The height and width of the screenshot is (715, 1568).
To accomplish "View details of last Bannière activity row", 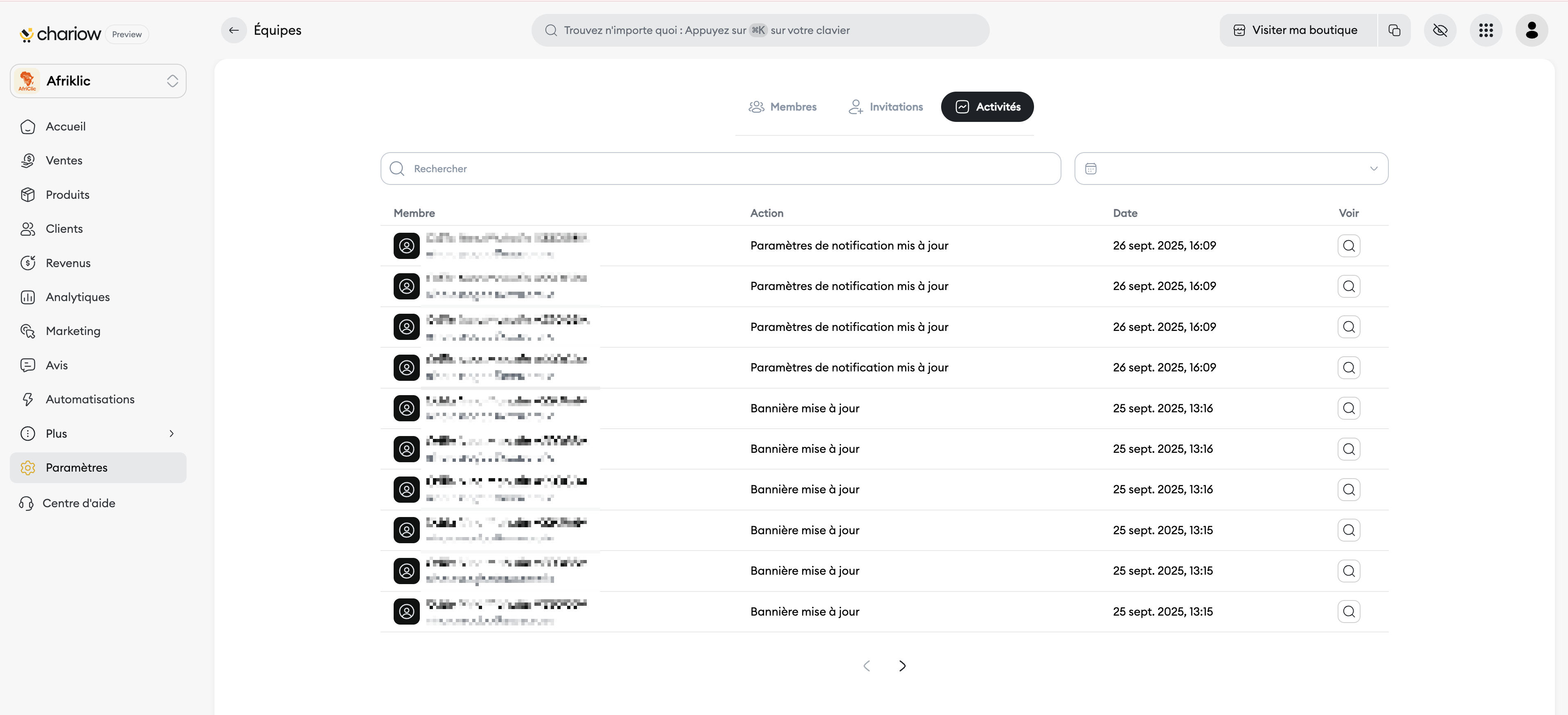I will pos(1348,612).
